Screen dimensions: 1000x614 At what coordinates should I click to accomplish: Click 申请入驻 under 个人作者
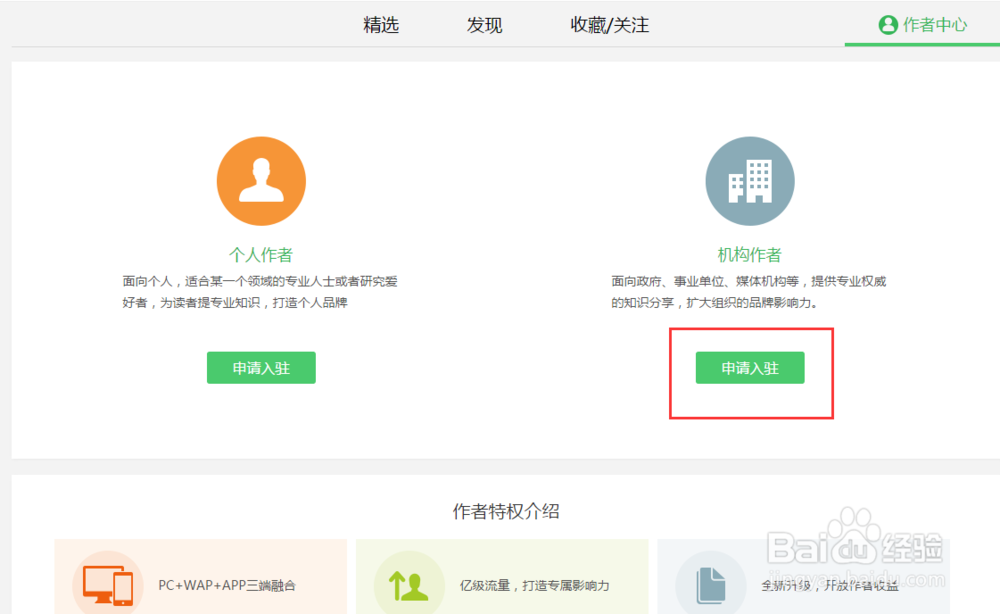point(261,367)
